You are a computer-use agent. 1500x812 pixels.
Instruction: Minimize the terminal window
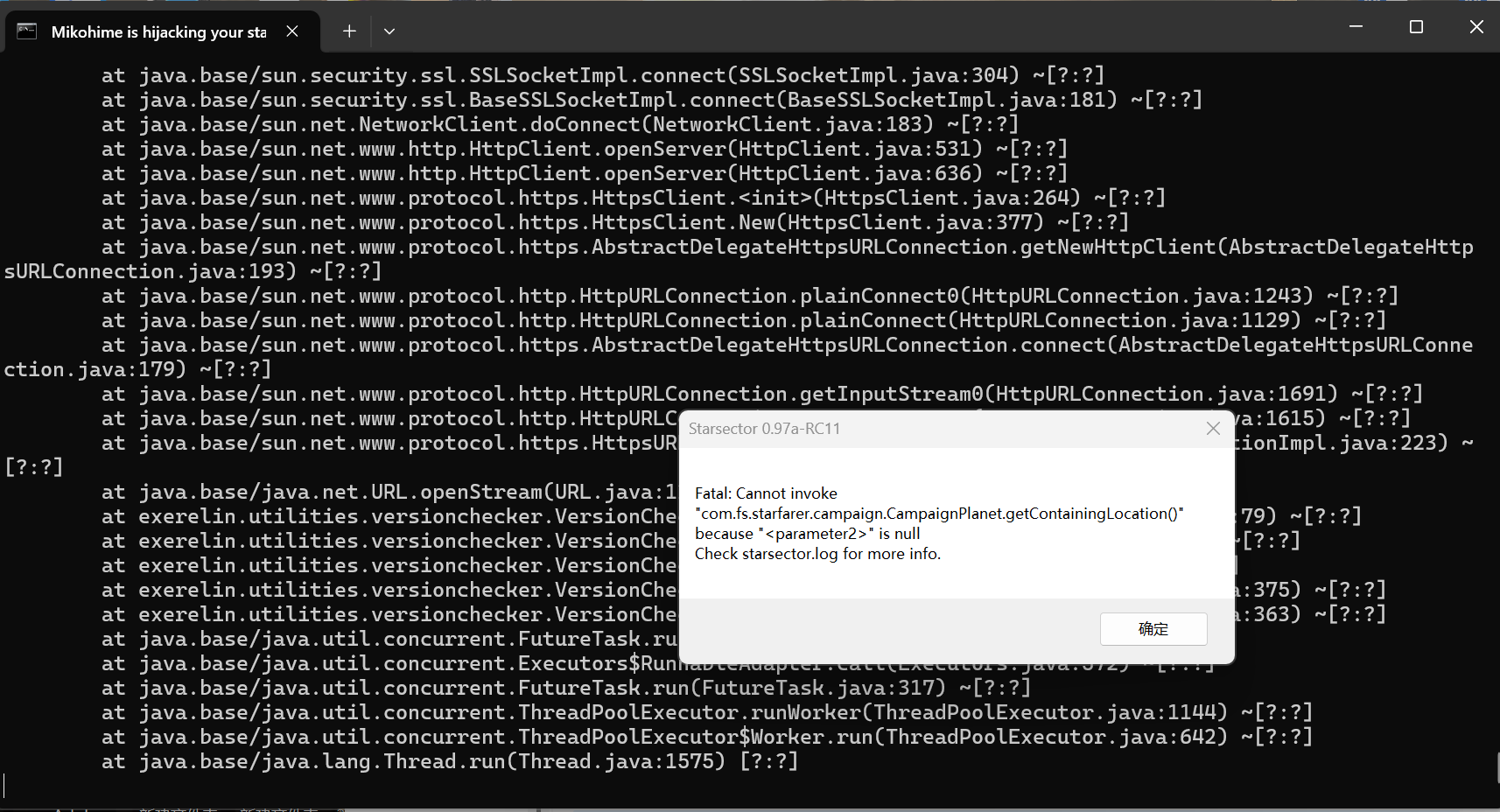point(1356,27)
